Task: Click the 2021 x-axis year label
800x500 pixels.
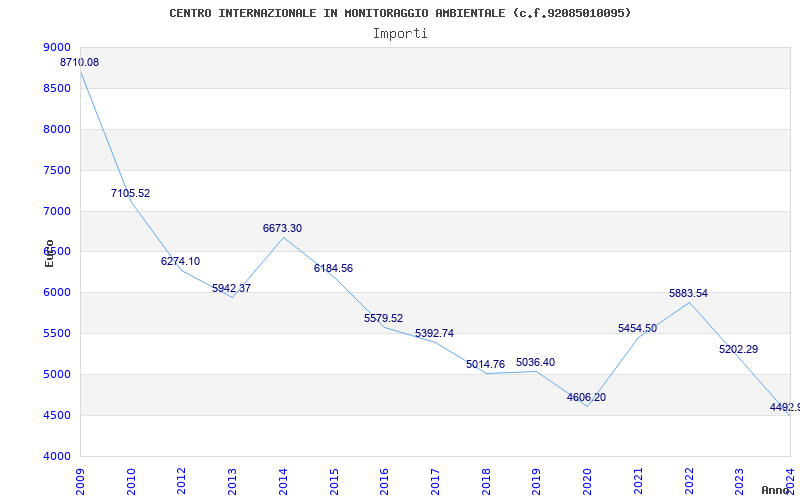Action: [x=638, y=482]
